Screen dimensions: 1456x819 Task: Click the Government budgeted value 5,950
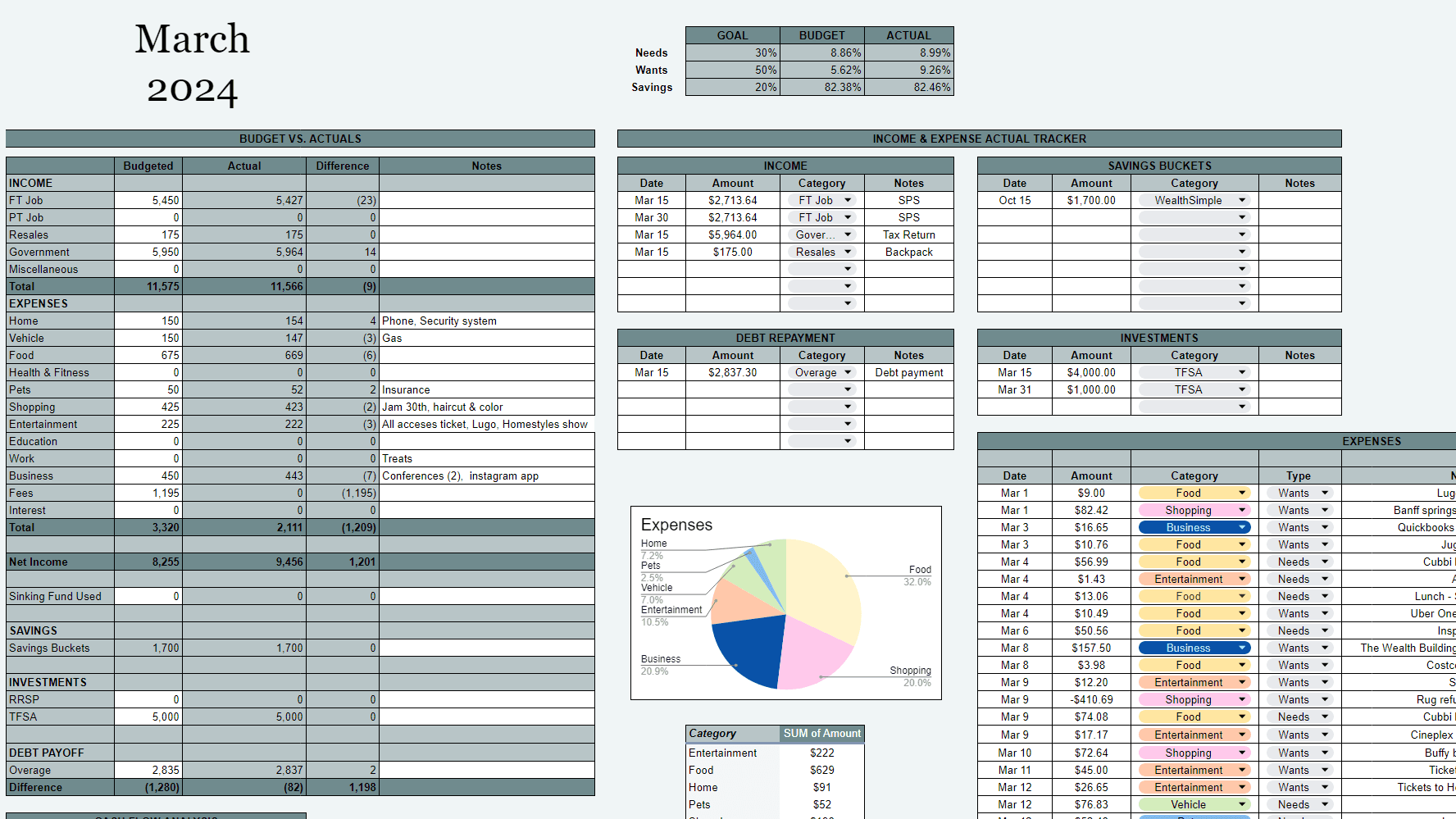click(x=148, y=252)
